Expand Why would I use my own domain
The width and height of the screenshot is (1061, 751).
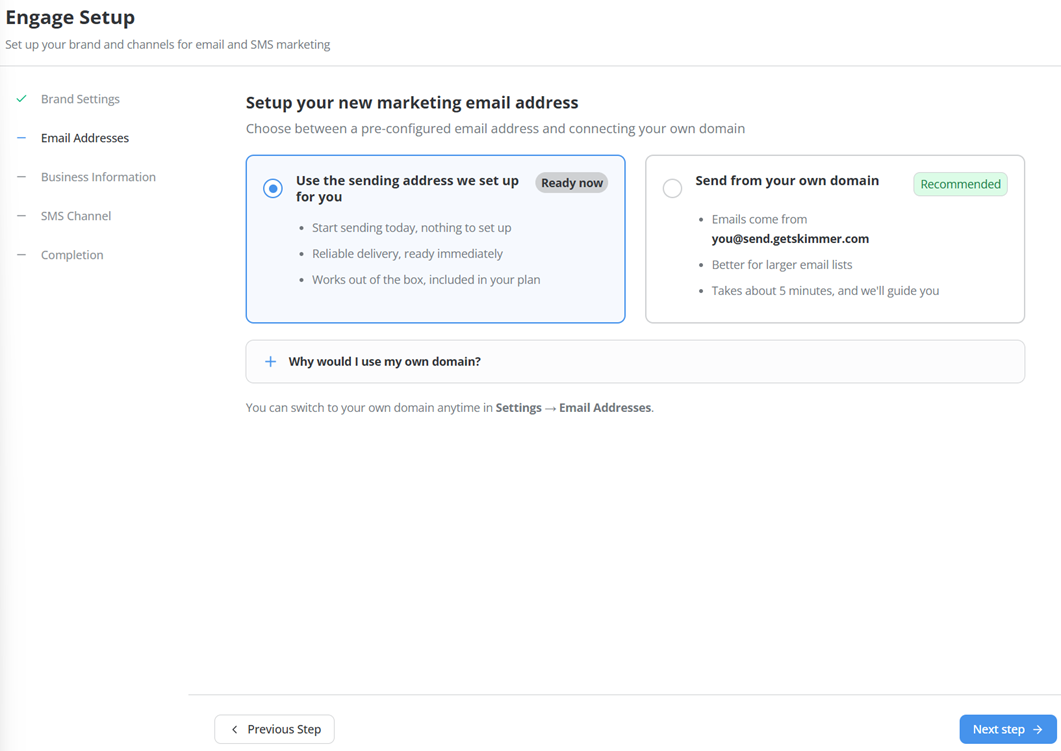tap(635, 361)
